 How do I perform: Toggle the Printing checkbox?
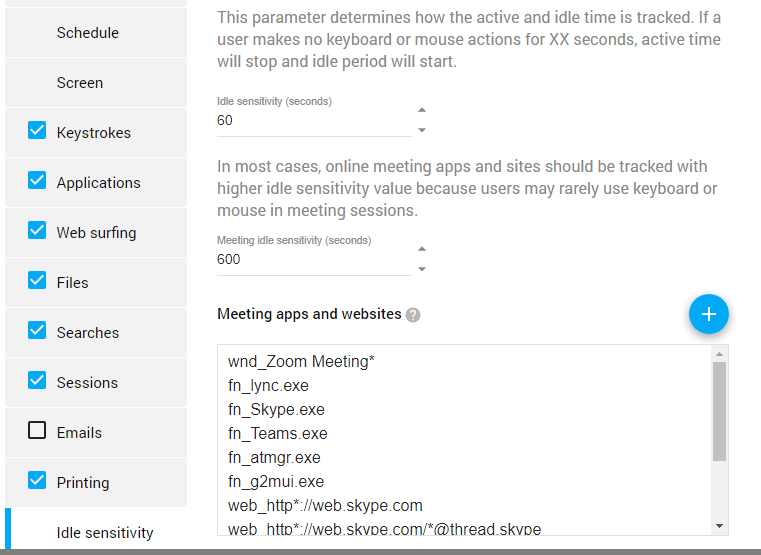pyautogui.click(x=37, y=480)
